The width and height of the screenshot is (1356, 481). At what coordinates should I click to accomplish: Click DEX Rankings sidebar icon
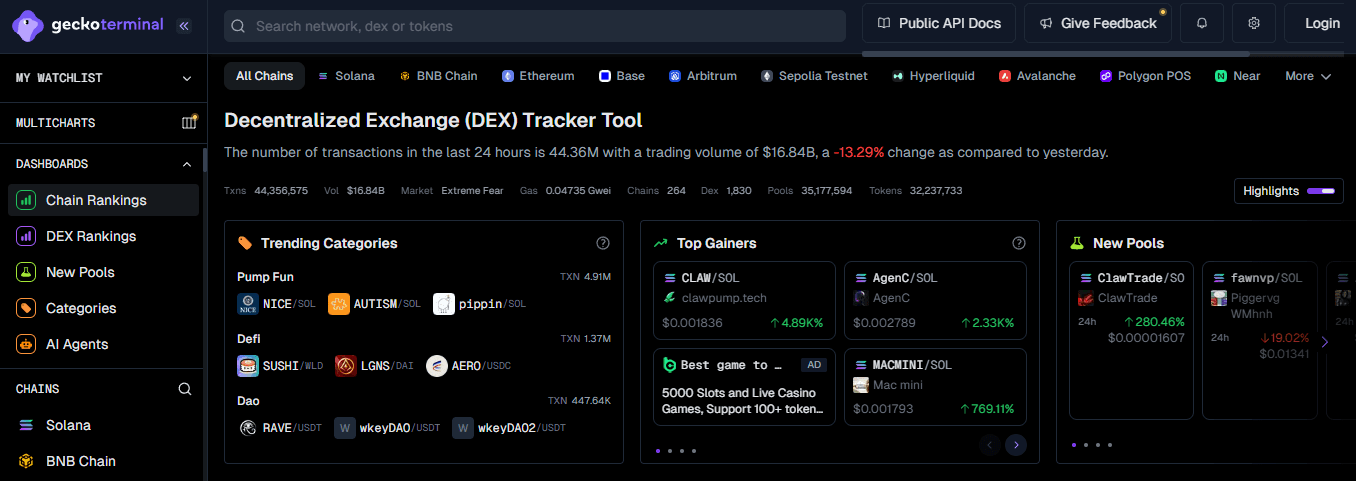click(x=26, y=236)
